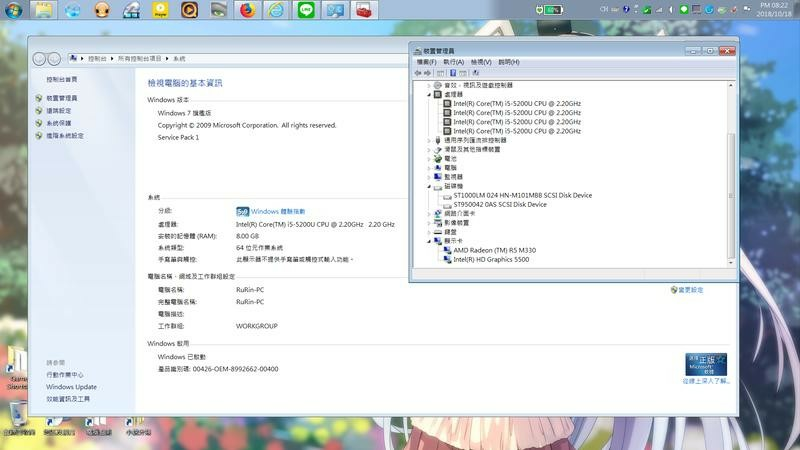
Task: Expand the Computer (電腦) tree node
Action: pos(429,168)
